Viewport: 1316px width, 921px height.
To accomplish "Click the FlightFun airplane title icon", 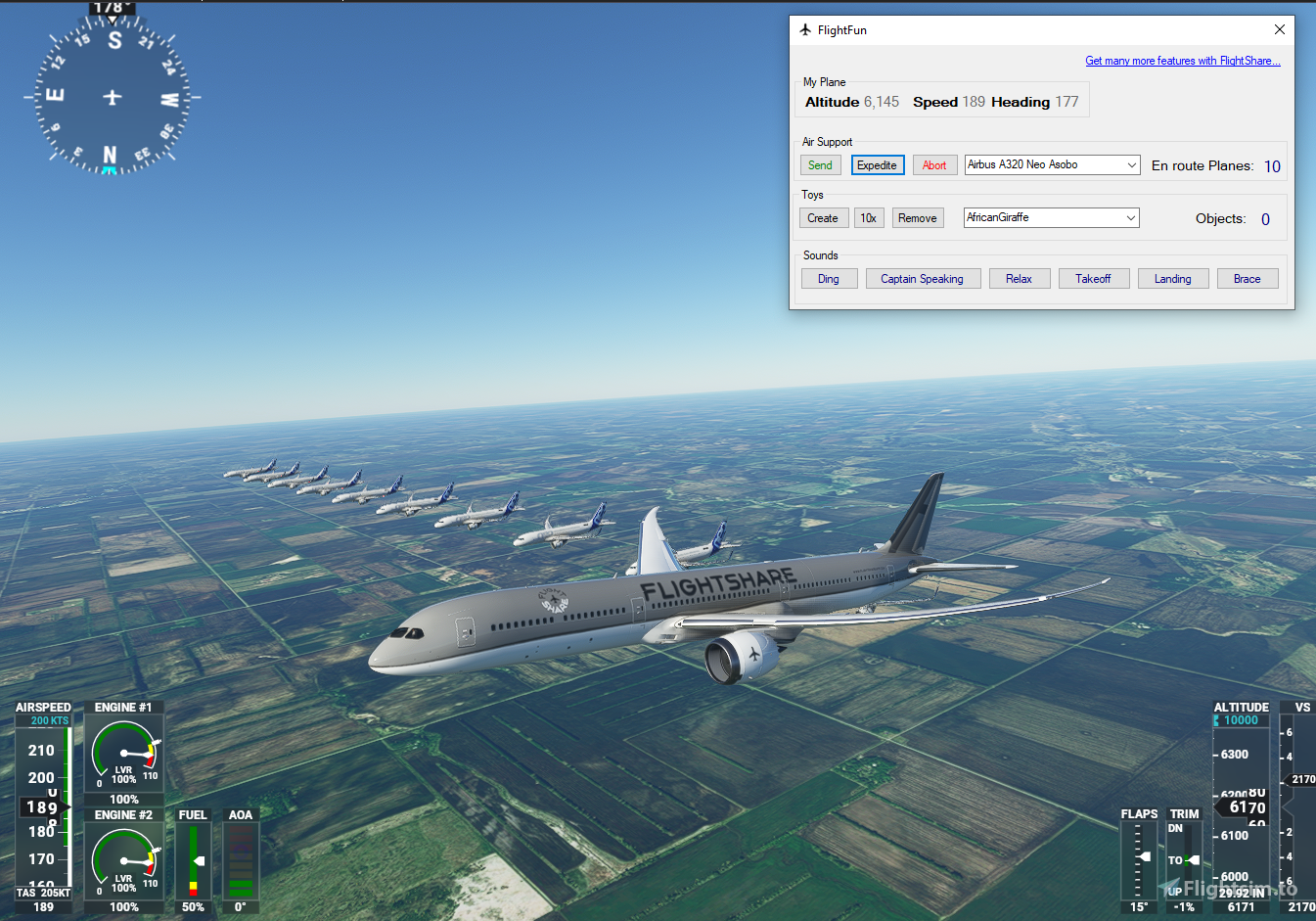I will [x=805, y=30].
